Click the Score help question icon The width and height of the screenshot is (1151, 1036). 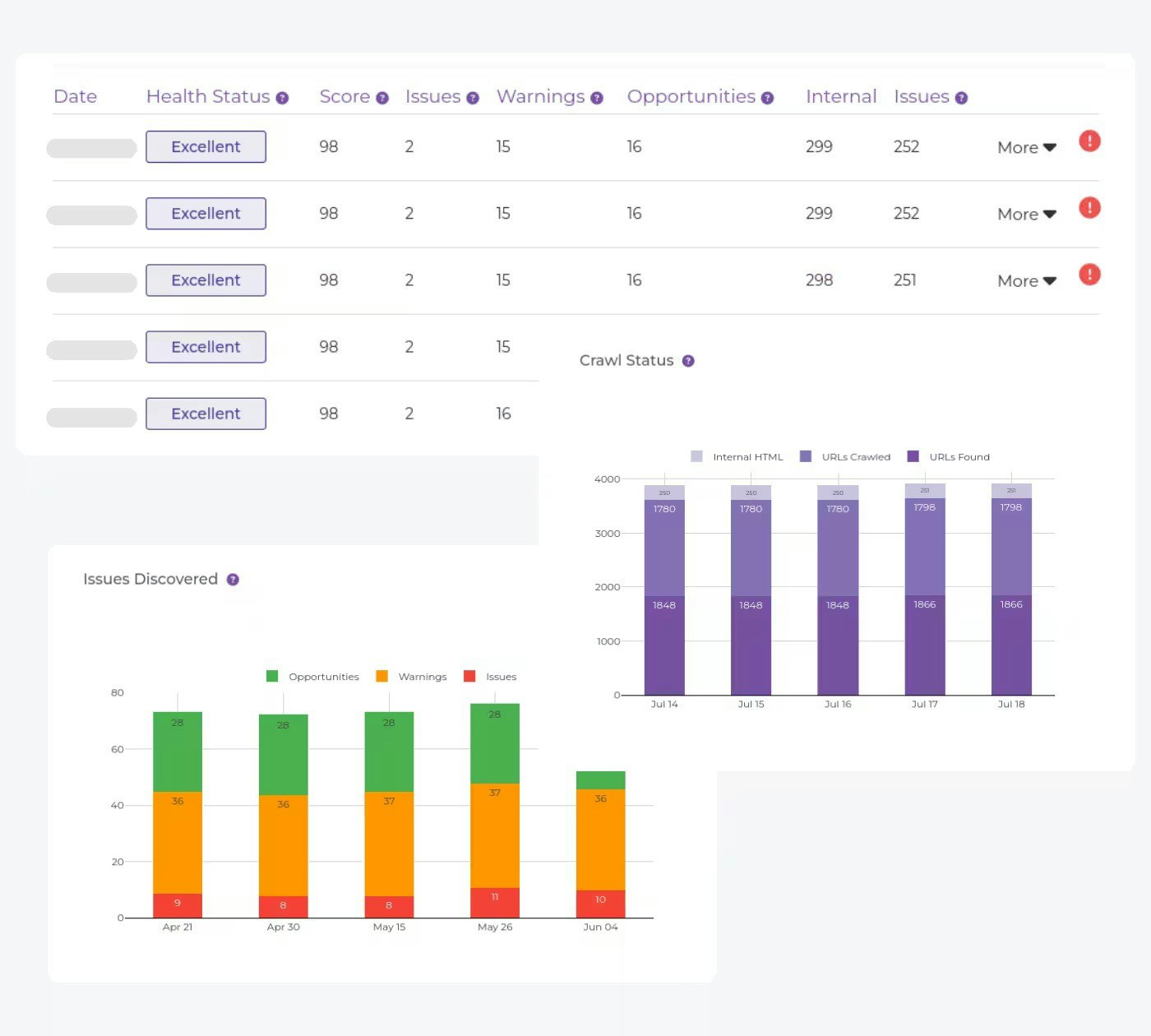point(381,97)
